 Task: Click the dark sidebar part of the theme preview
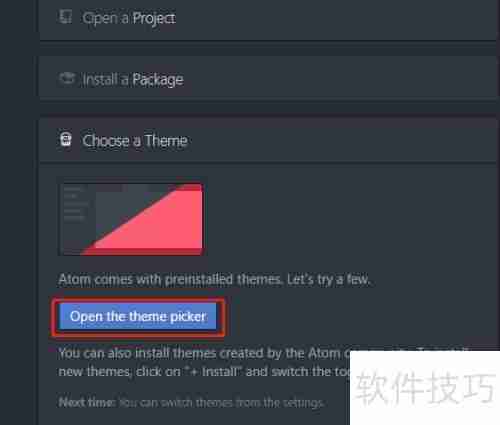coord(77,217)
